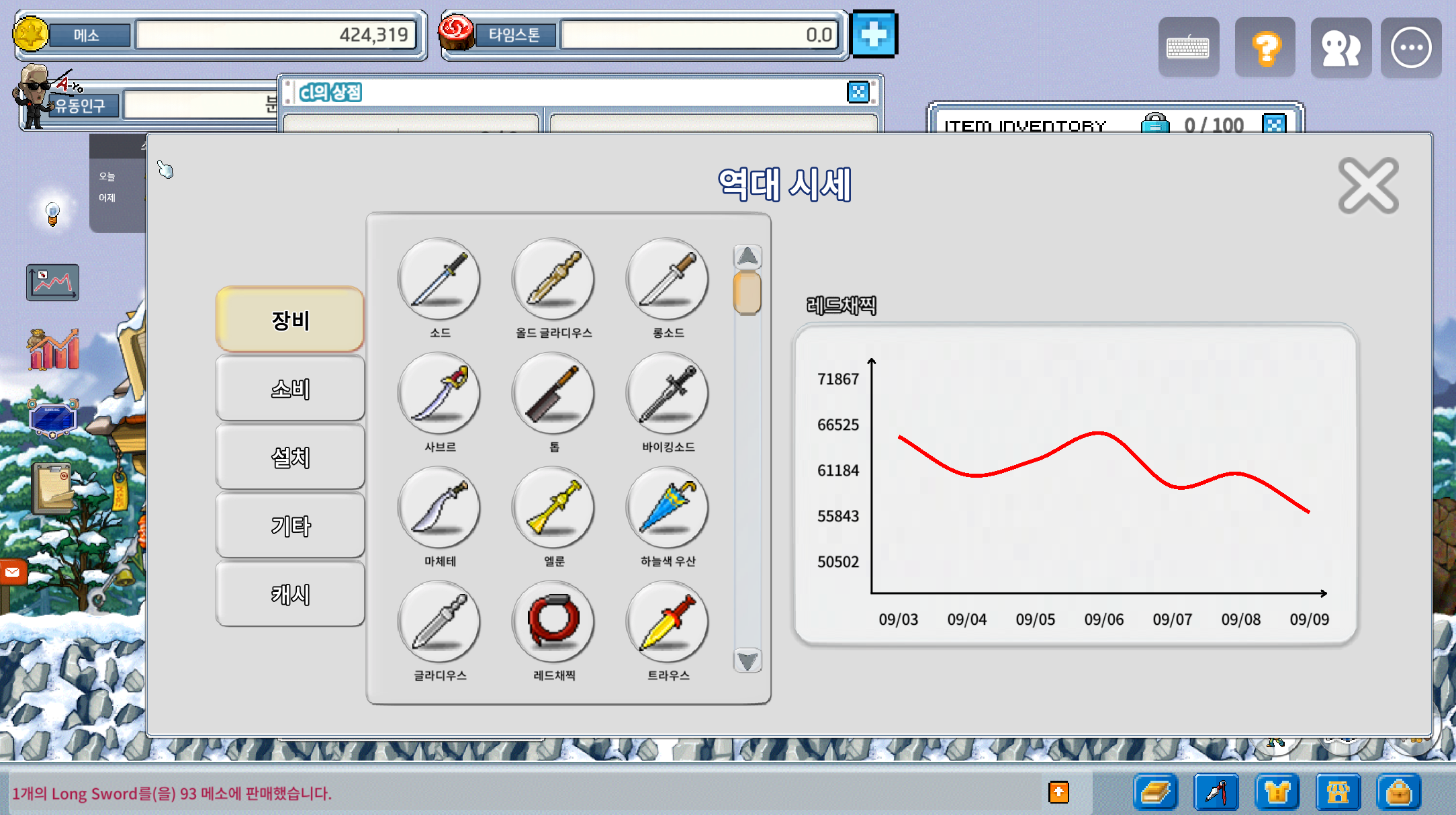Switch to the 설치 category tab
The image size is (1456, 815).
290,458
